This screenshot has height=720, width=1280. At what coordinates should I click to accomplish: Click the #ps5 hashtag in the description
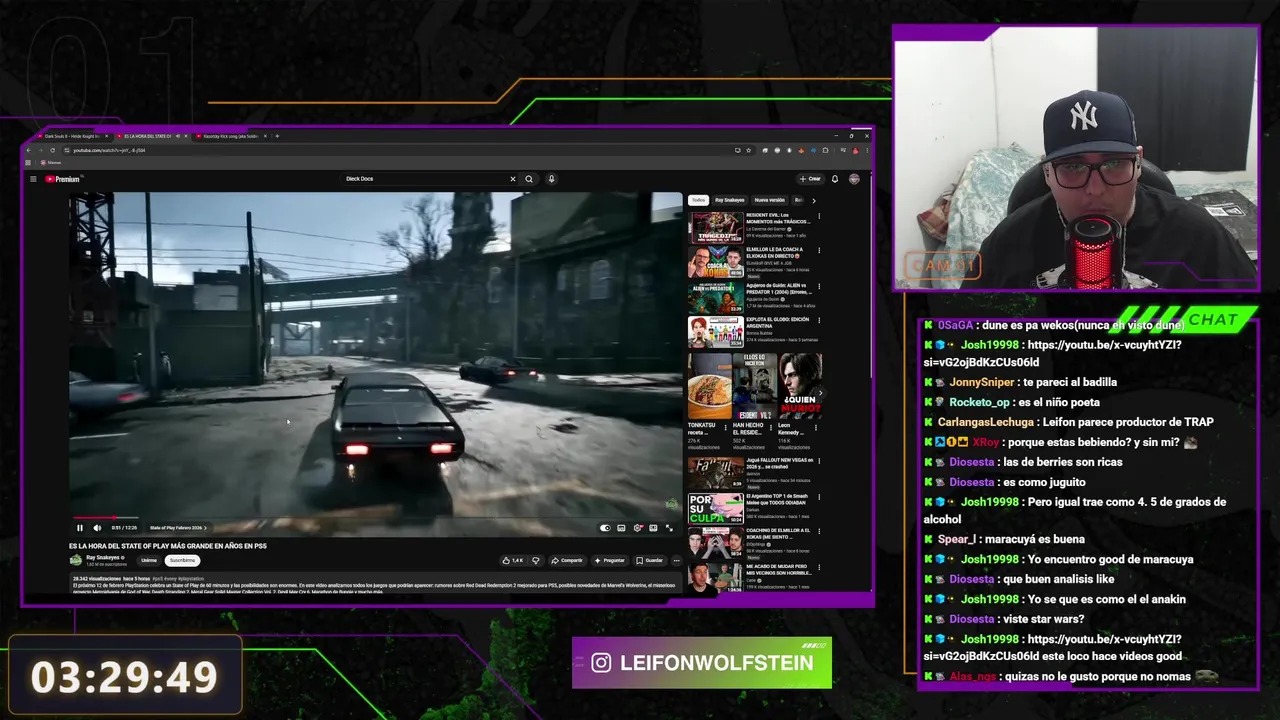point(157,579)
